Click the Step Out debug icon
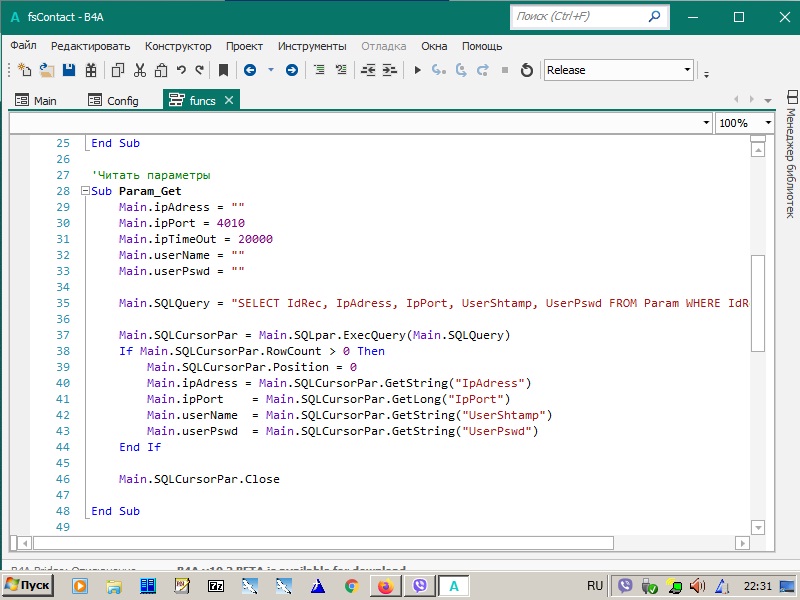The image size is (800, 600). [483, 70]
